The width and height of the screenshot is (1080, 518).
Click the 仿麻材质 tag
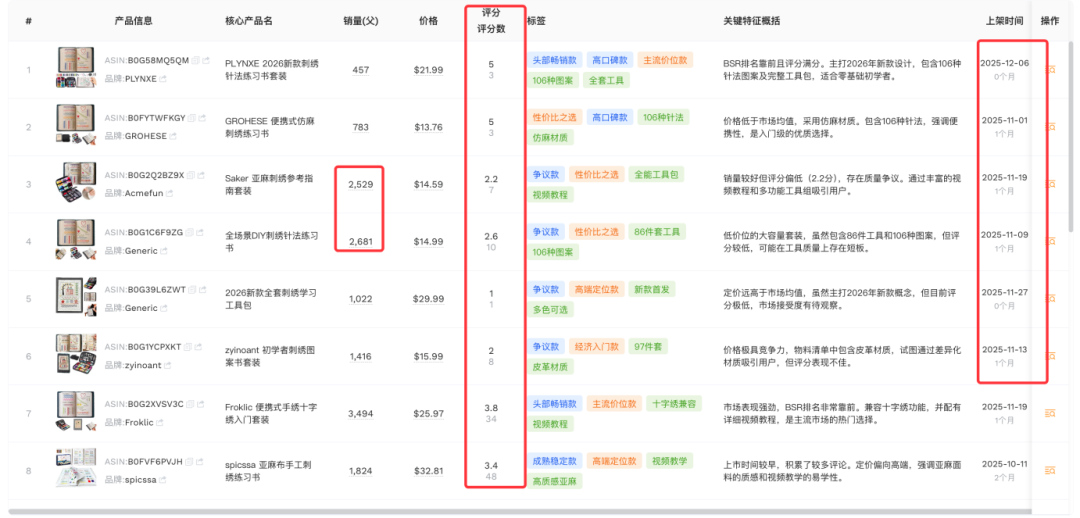click(x=550, y=138)
